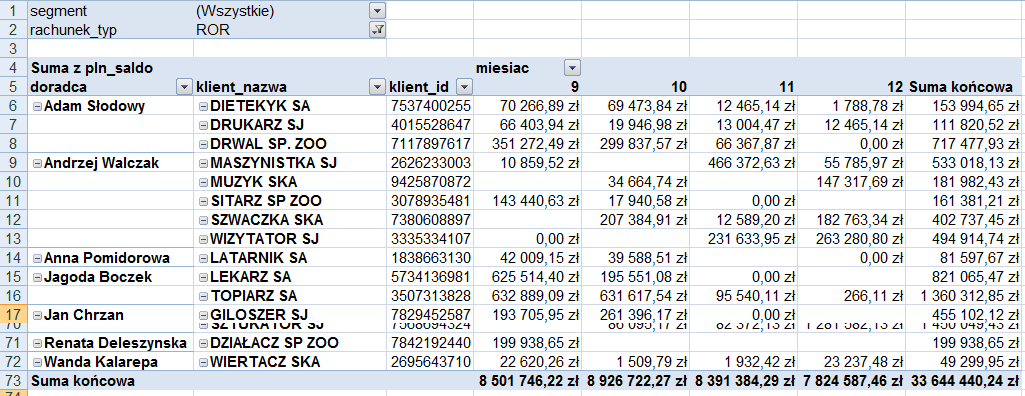Select client id 9425870872

click(x=431, y=182)
